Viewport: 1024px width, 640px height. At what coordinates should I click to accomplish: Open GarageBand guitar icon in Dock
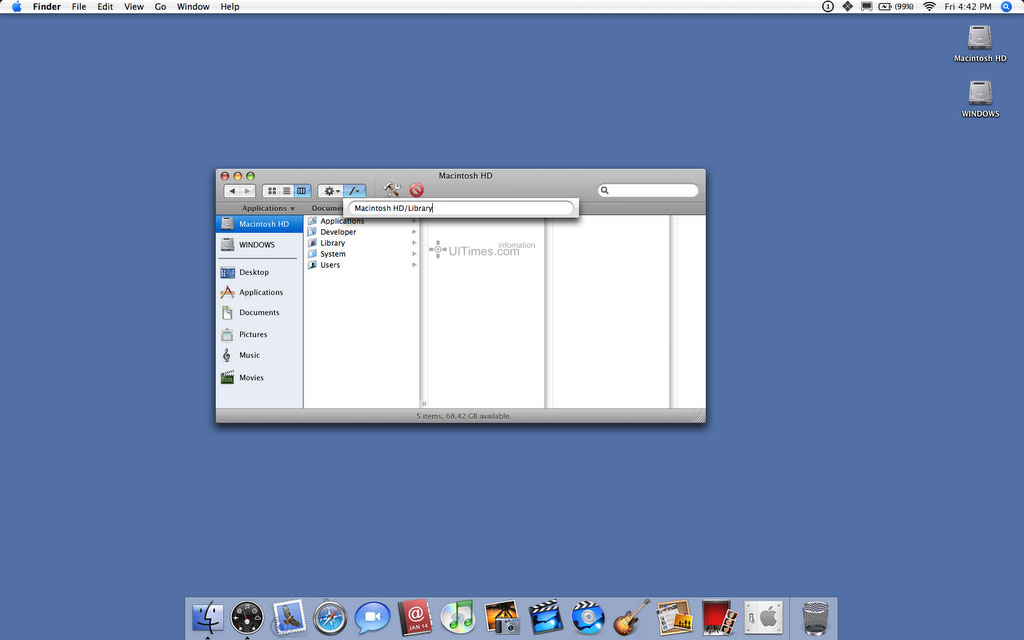tap(631, 618)
